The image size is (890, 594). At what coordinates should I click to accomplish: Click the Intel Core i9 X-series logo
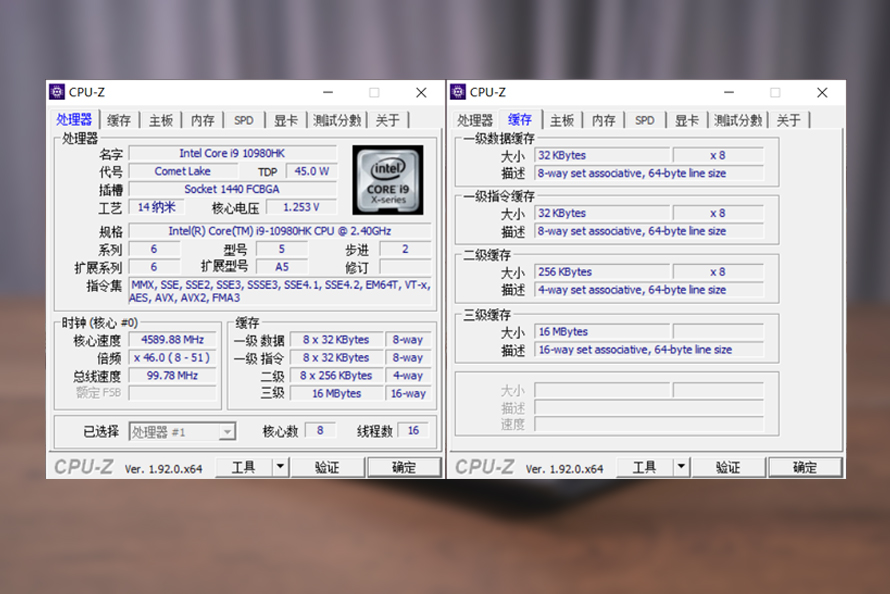tap(387, 178)
